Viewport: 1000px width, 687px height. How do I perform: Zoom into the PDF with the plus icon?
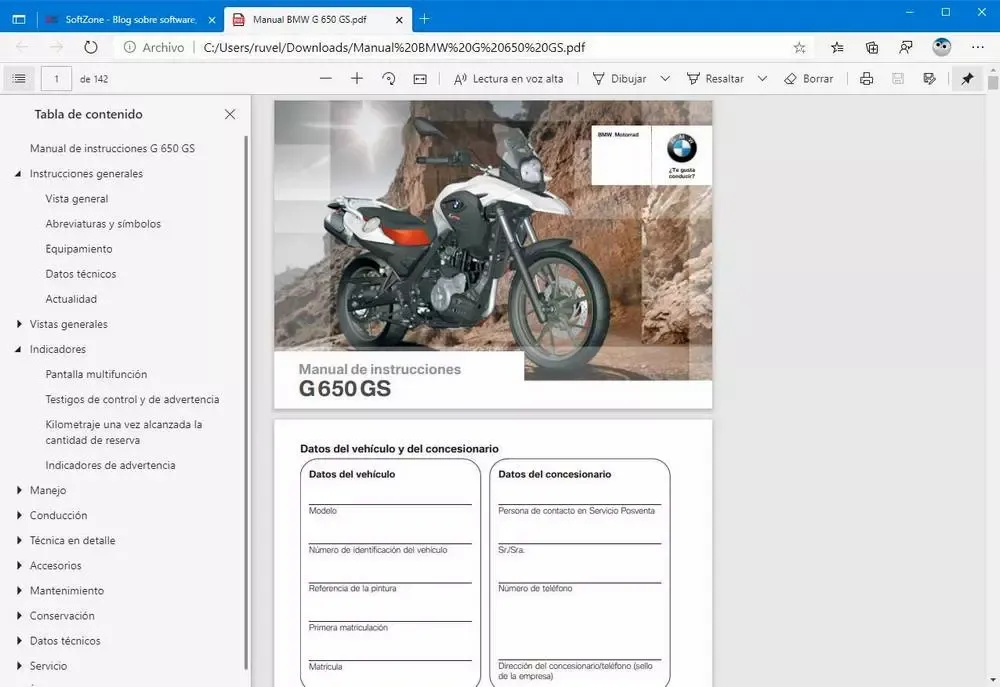click(357, 78)
